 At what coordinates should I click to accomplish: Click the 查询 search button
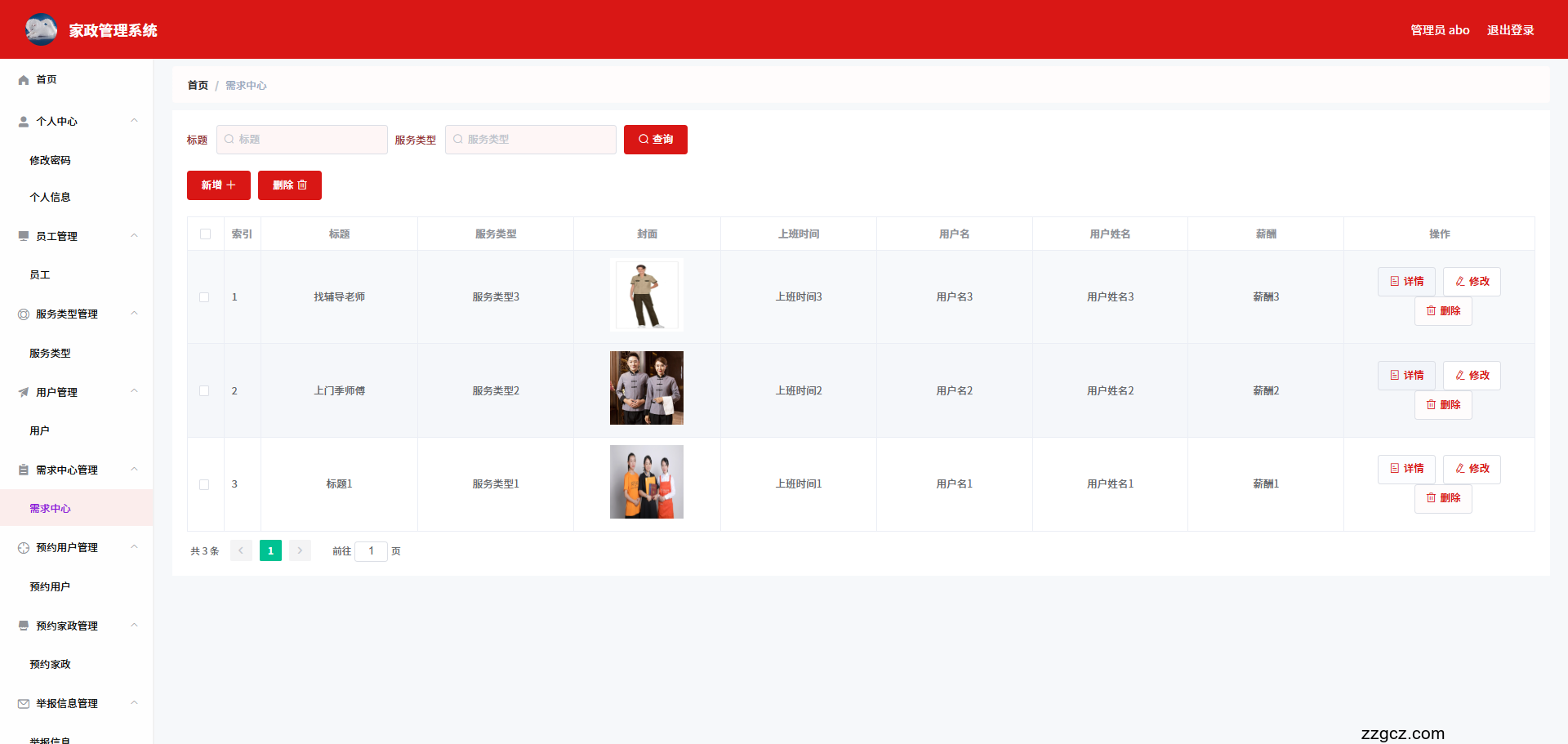(x=655, y=140)
